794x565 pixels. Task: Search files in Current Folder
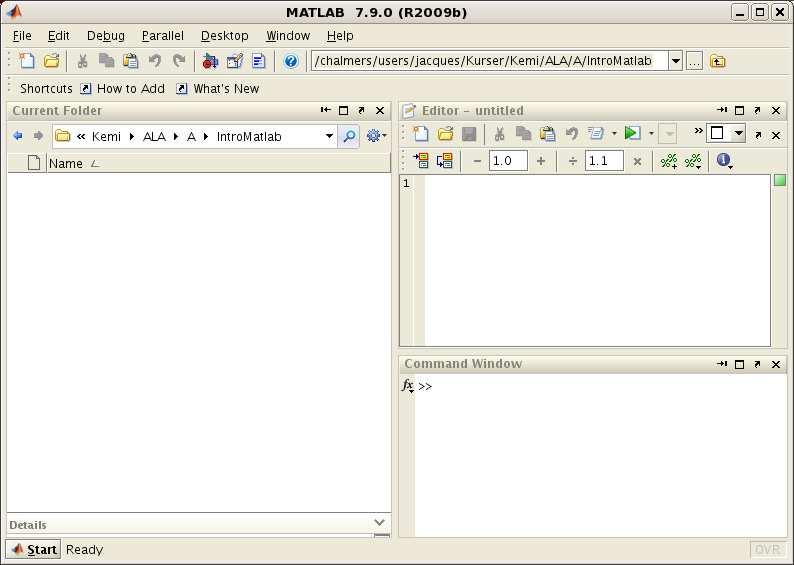tap(349, 136)
